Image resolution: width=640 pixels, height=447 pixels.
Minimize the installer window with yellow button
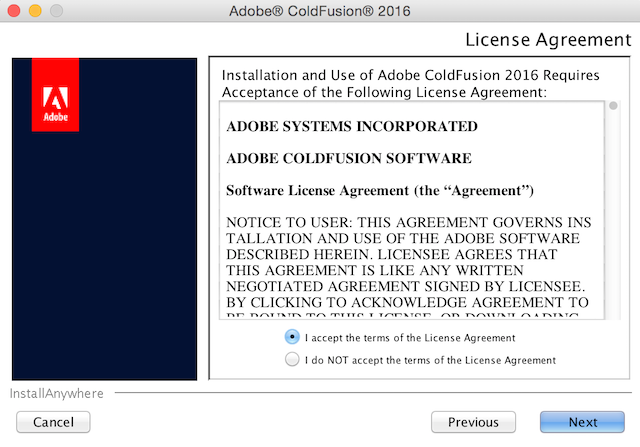(35, 11)
